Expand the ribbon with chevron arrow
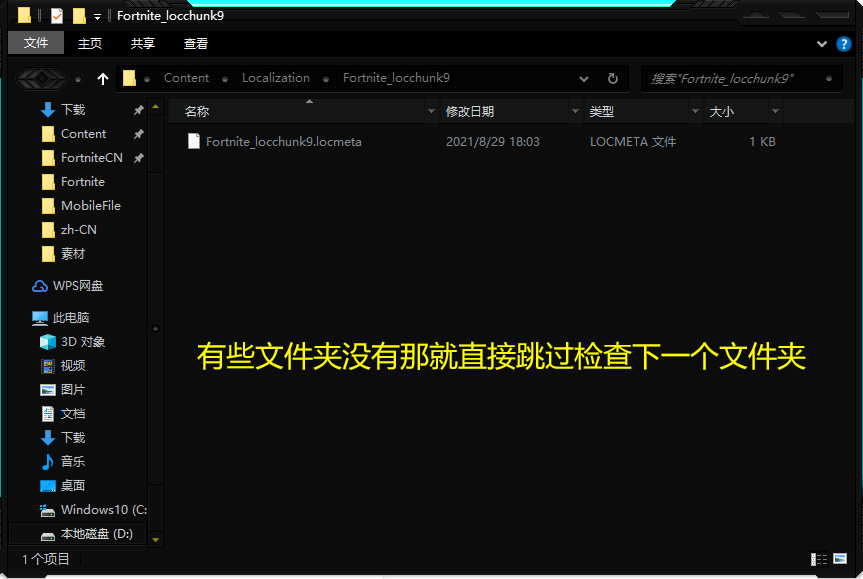The height and width of the screenshot is (579, 863). pyautogui.click(x=821, y=43)
